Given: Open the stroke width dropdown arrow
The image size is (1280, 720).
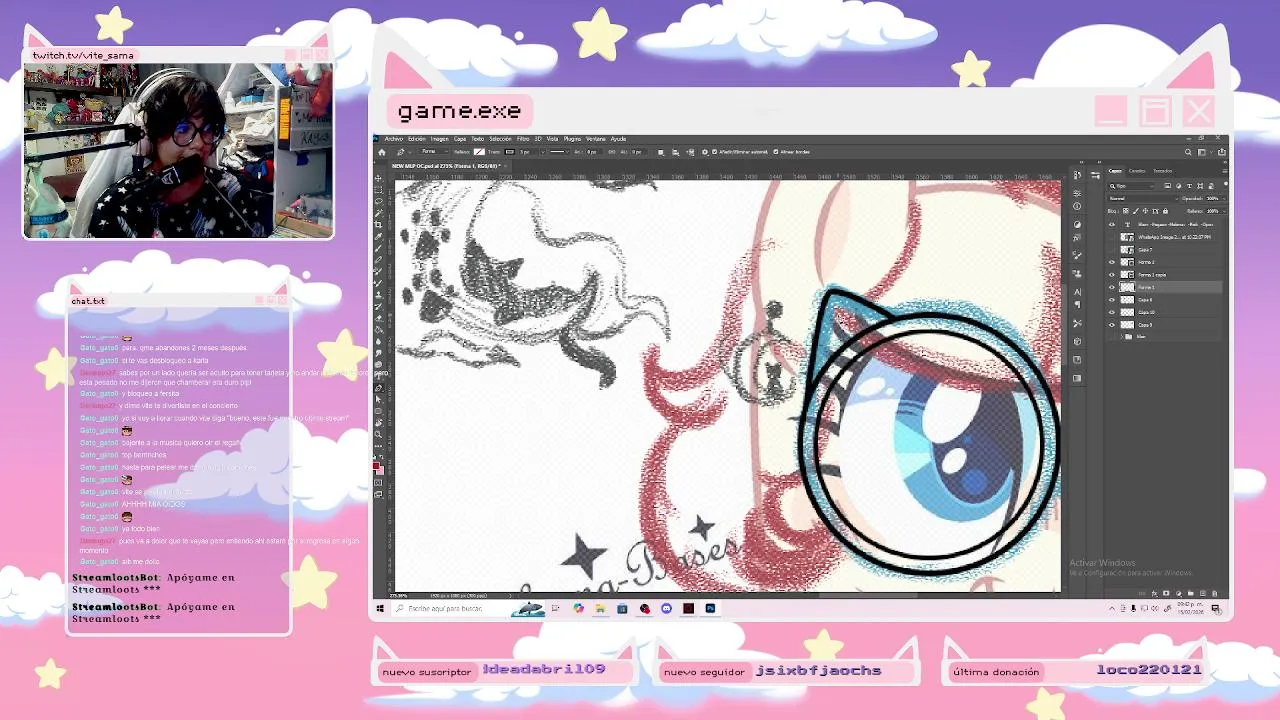Looking at the screenshot, I should tap(543, 152).
